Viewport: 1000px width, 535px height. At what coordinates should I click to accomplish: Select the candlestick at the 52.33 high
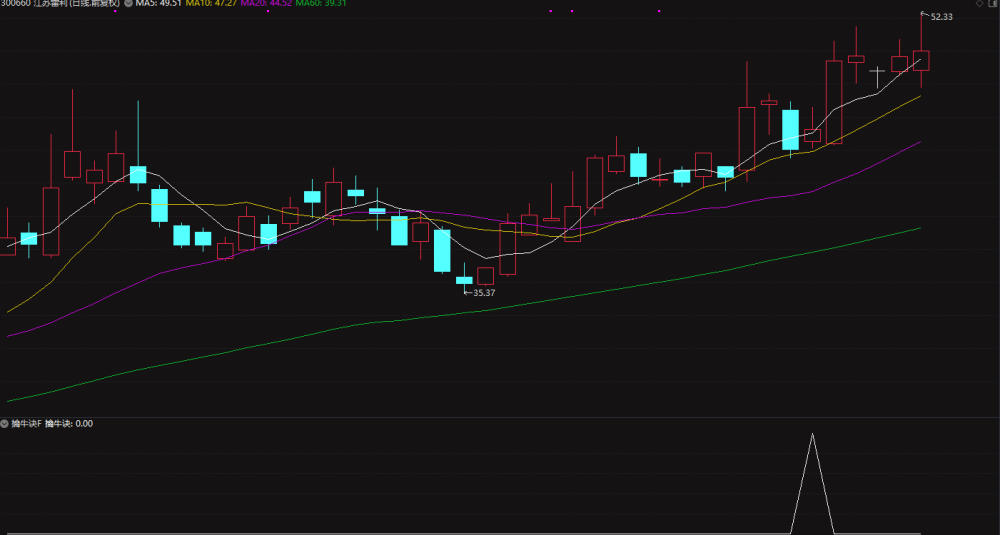click(921, 60)
